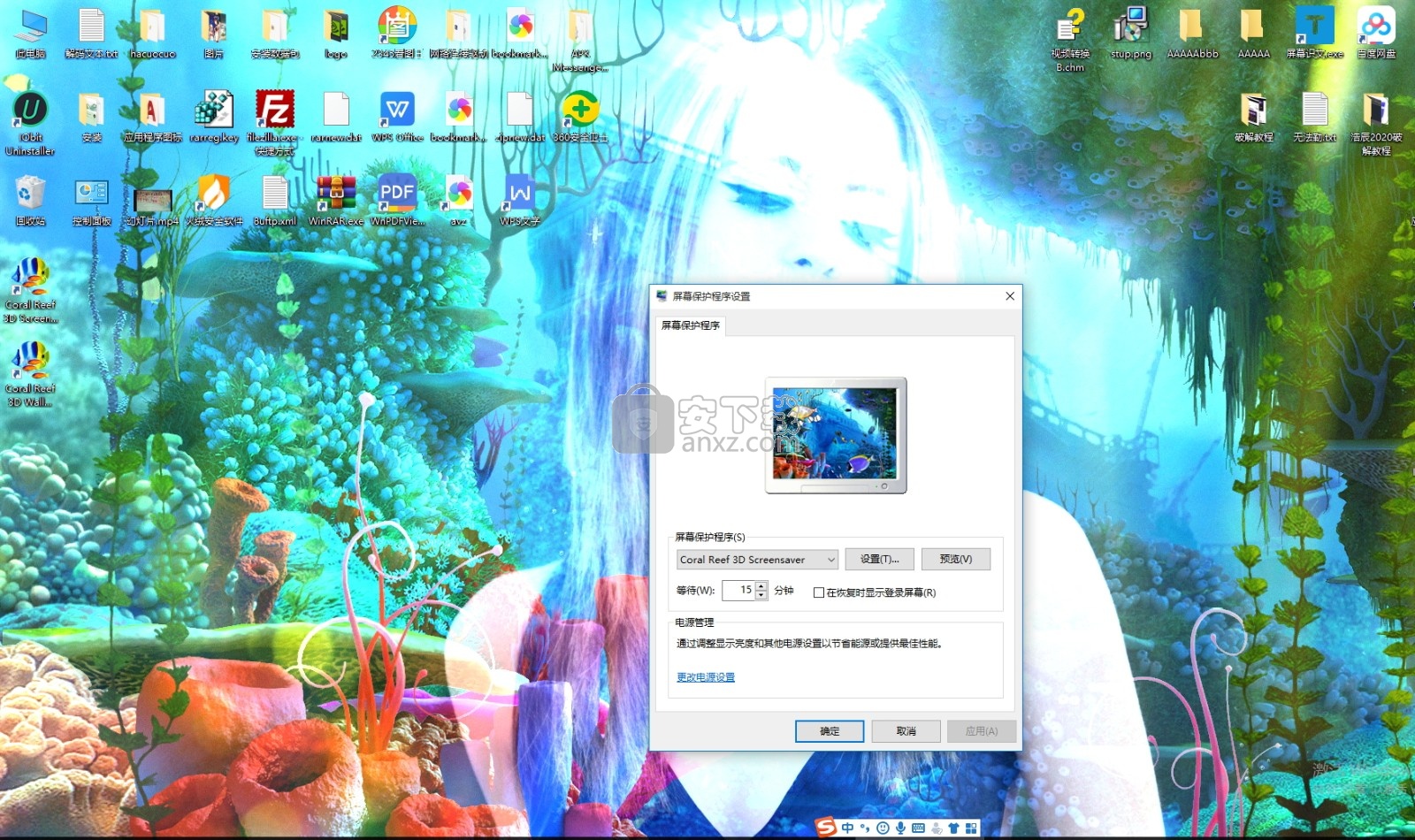Select the WnPDFViewer PDF shortcut icon
Screen dimensions: 1415x840
[x=397, y=201]
